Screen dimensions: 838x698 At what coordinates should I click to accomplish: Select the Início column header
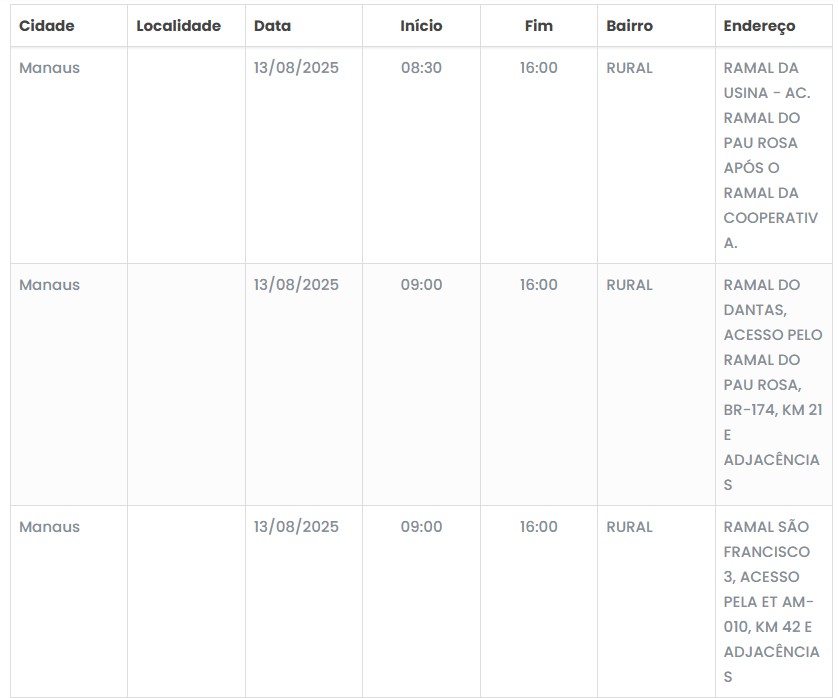pyautogui.click(x=421, y=26)
